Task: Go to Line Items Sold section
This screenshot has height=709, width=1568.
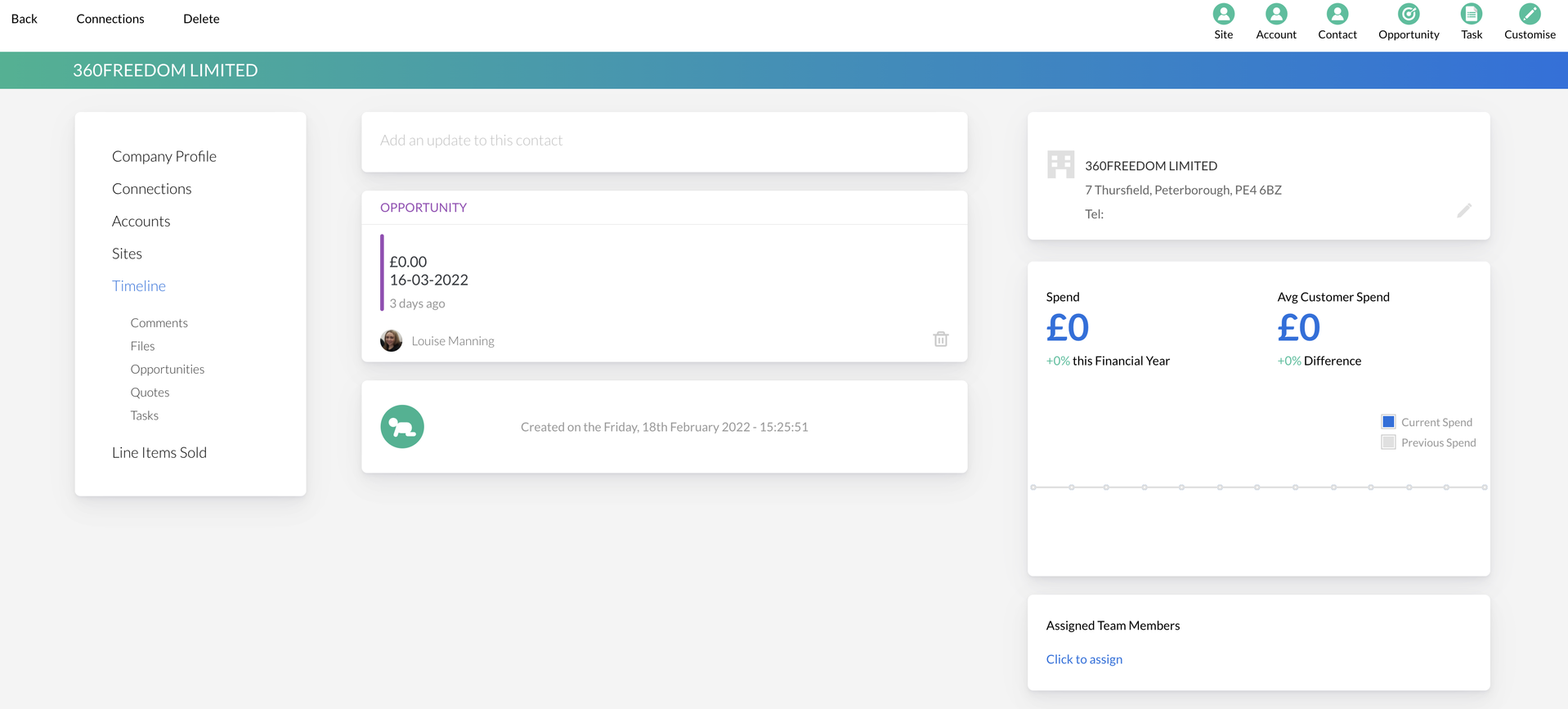Action: point(159,452)
